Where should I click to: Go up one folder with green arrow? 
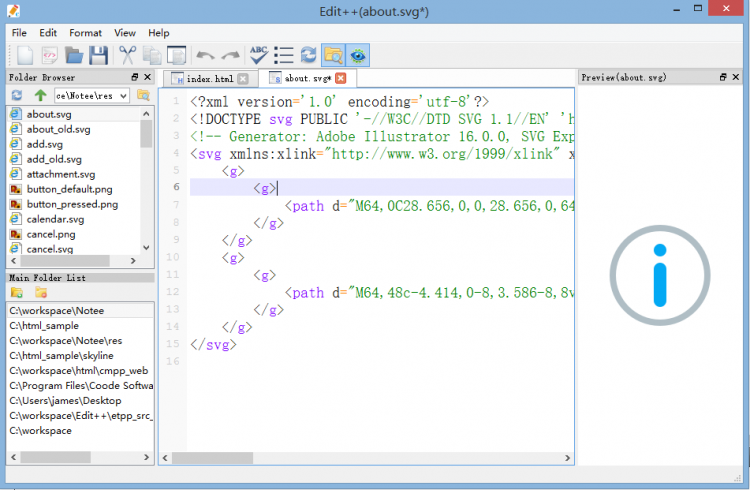coord(40,95)
